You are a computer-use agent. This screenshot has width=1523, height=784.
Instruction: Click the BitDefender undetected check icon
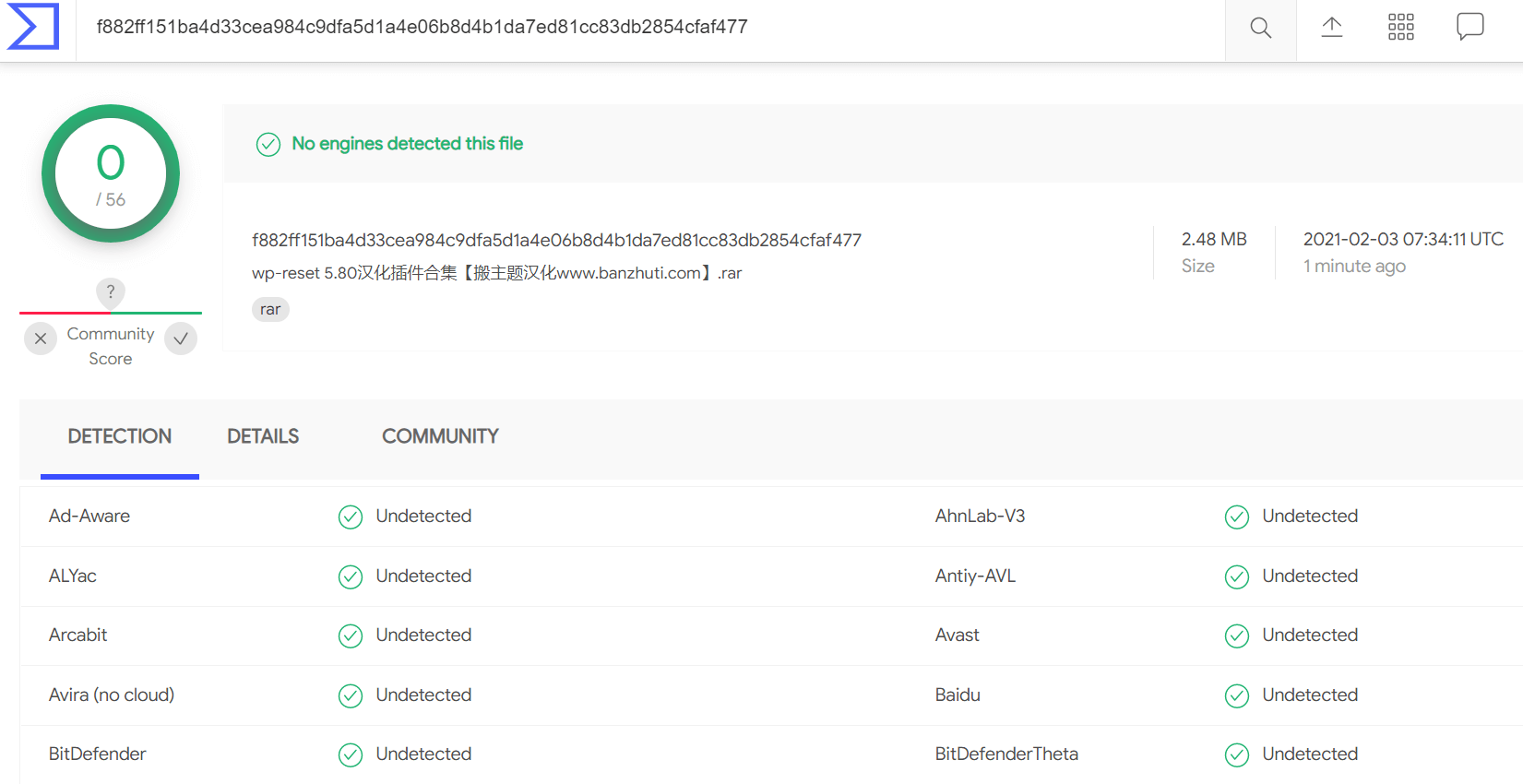click(x=351, y=754)
